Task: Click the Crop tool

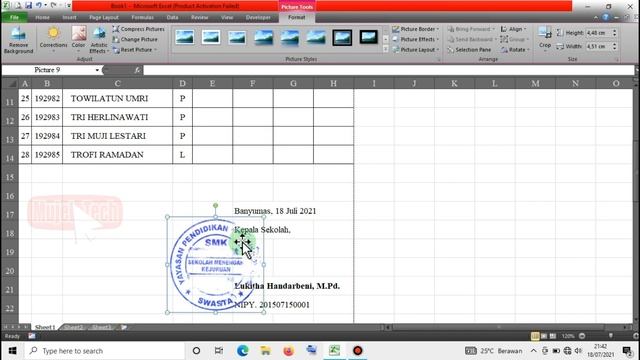Action: 545,38
